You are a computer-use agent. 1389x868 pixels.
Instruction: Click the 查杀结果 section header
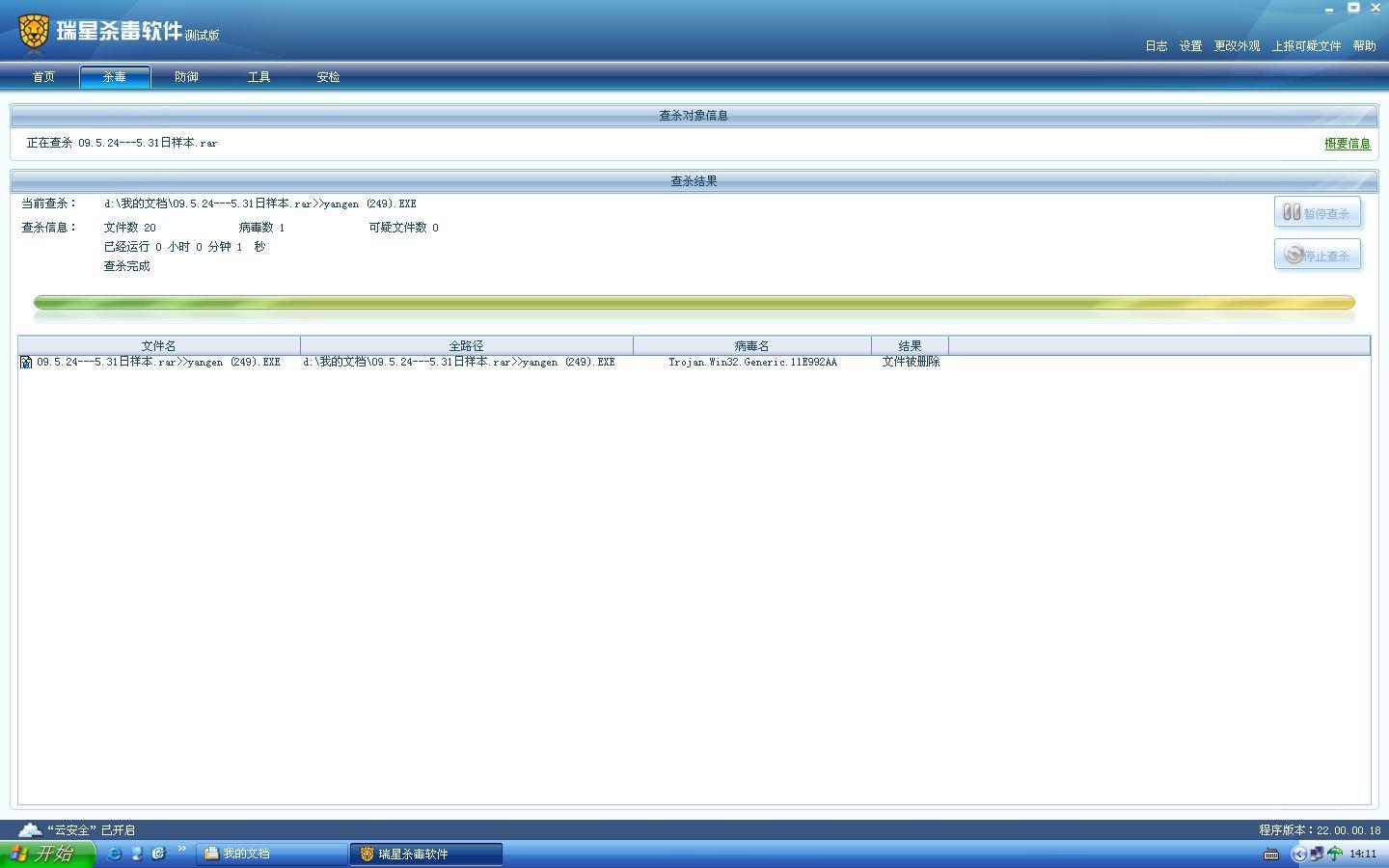coord(694,181)
